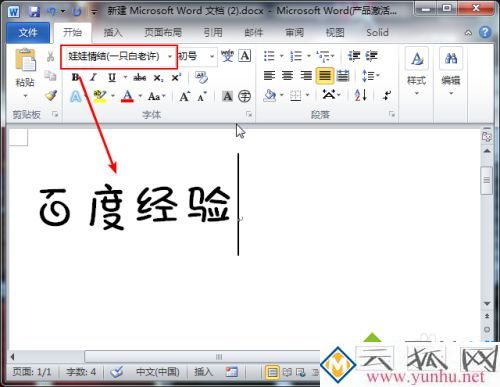Toggle Underline formatting
Viewport: 500px width, 387px height.
pyautogui.click(x=112, y=77)
